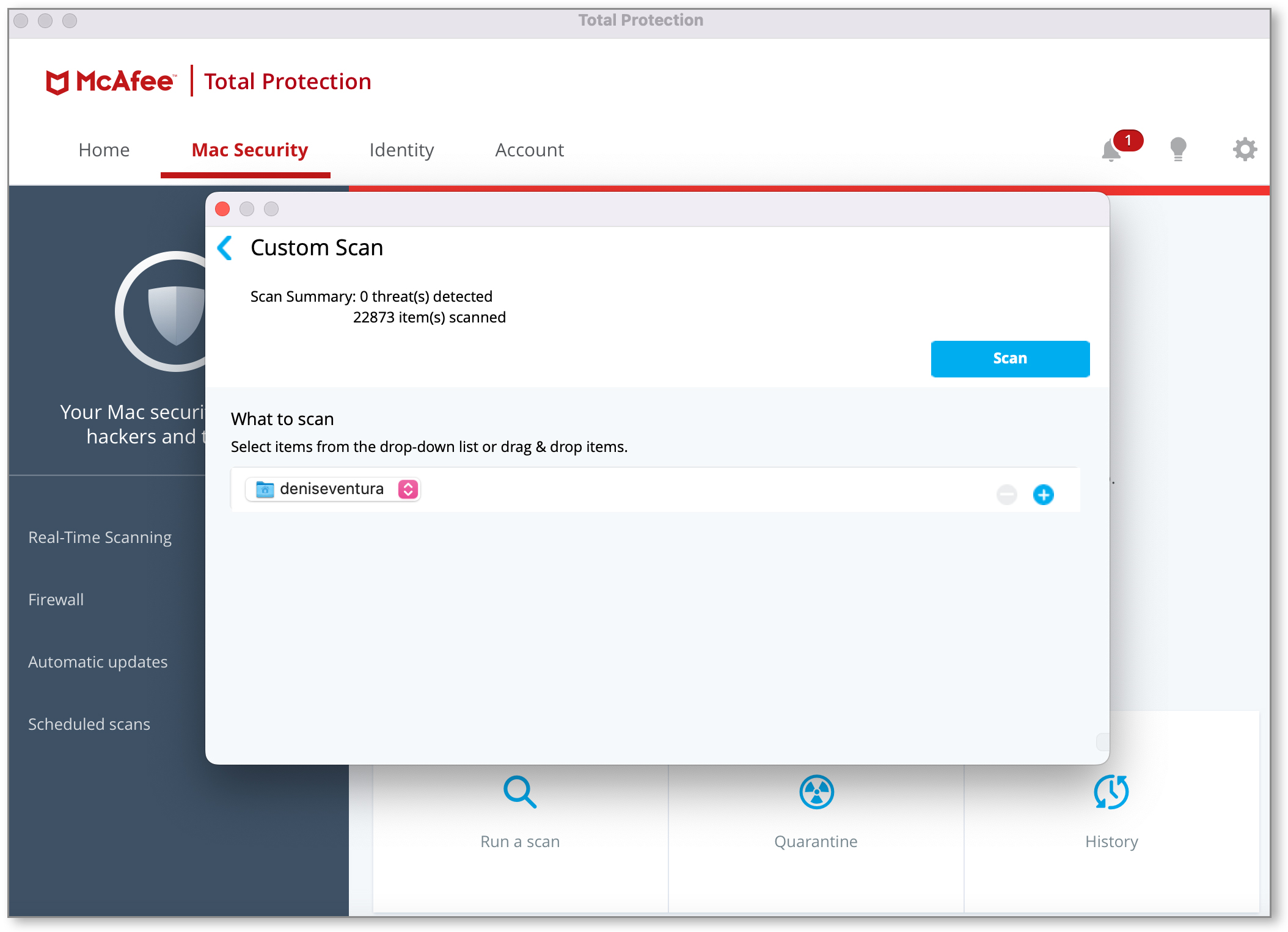The width and height of the screenshot is (1288, 932).
Task: Open settings gear icon
Action: 1244,149
